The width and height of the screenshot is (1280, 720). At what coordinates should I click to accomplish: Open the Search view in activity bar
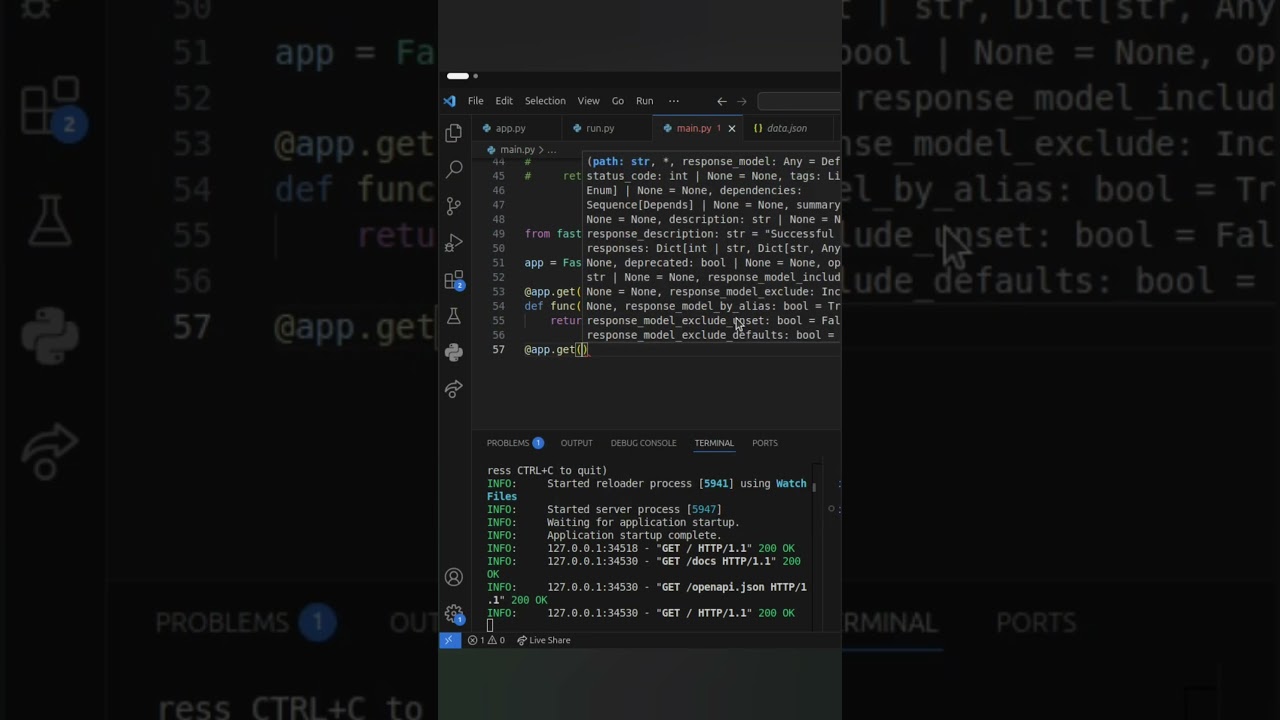[x=454, y=169]
